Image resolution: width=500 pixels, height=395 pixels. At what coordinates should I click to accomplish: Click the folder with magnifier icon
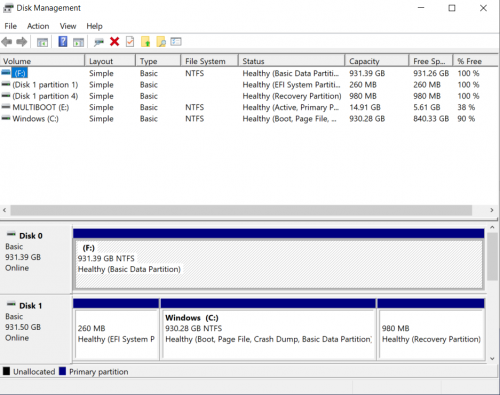click(161, 42)
